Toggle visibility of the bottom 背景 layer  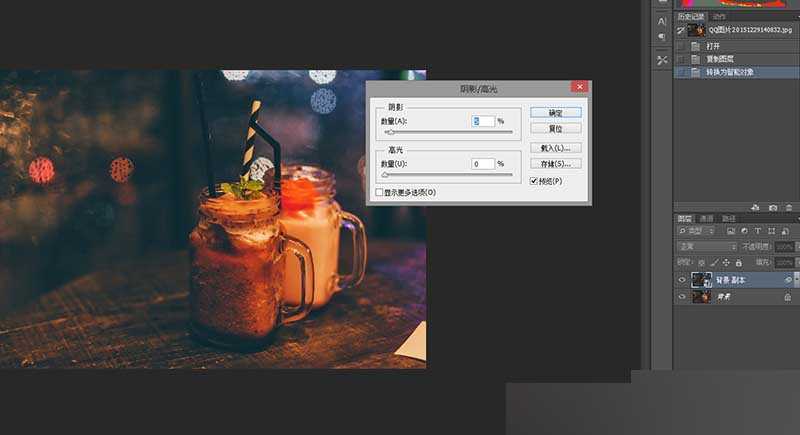(682, 297)
